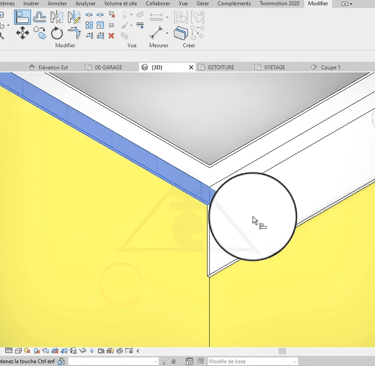Image resolution: width=375 pixels, height=366 pixels.
Task: Choose the Mirror Pick Axis tool
Action: (57, 17)
